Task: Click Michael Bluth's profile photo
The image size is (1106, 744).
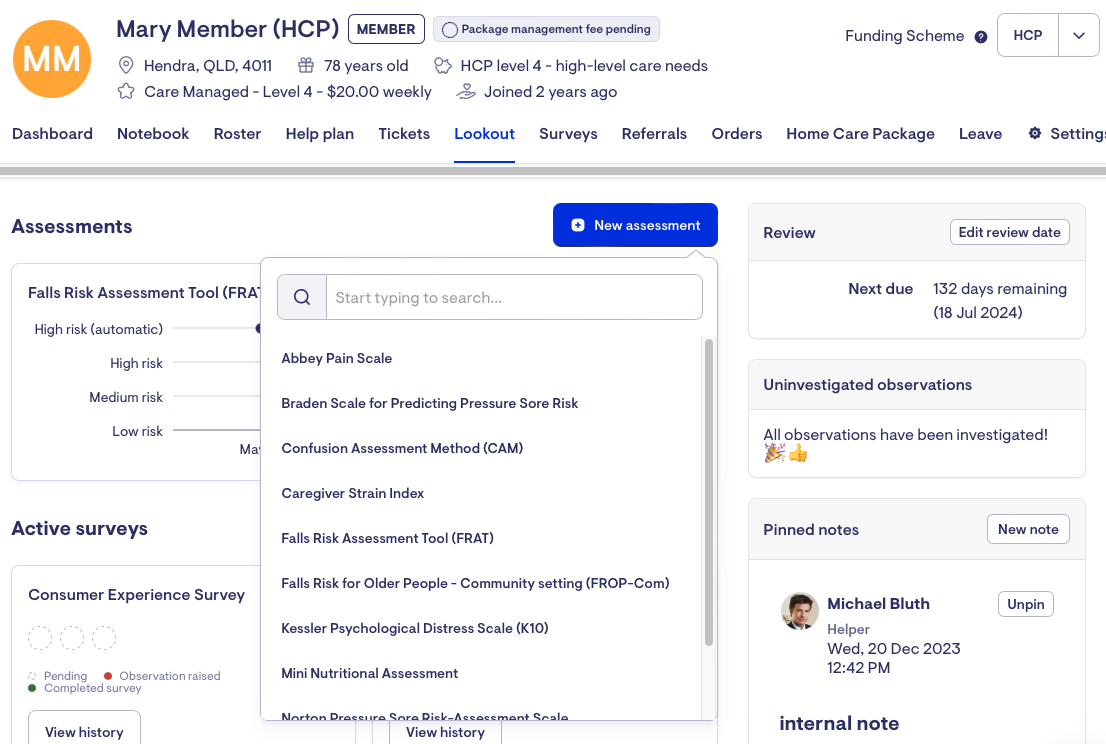Action: click(800, 611)
